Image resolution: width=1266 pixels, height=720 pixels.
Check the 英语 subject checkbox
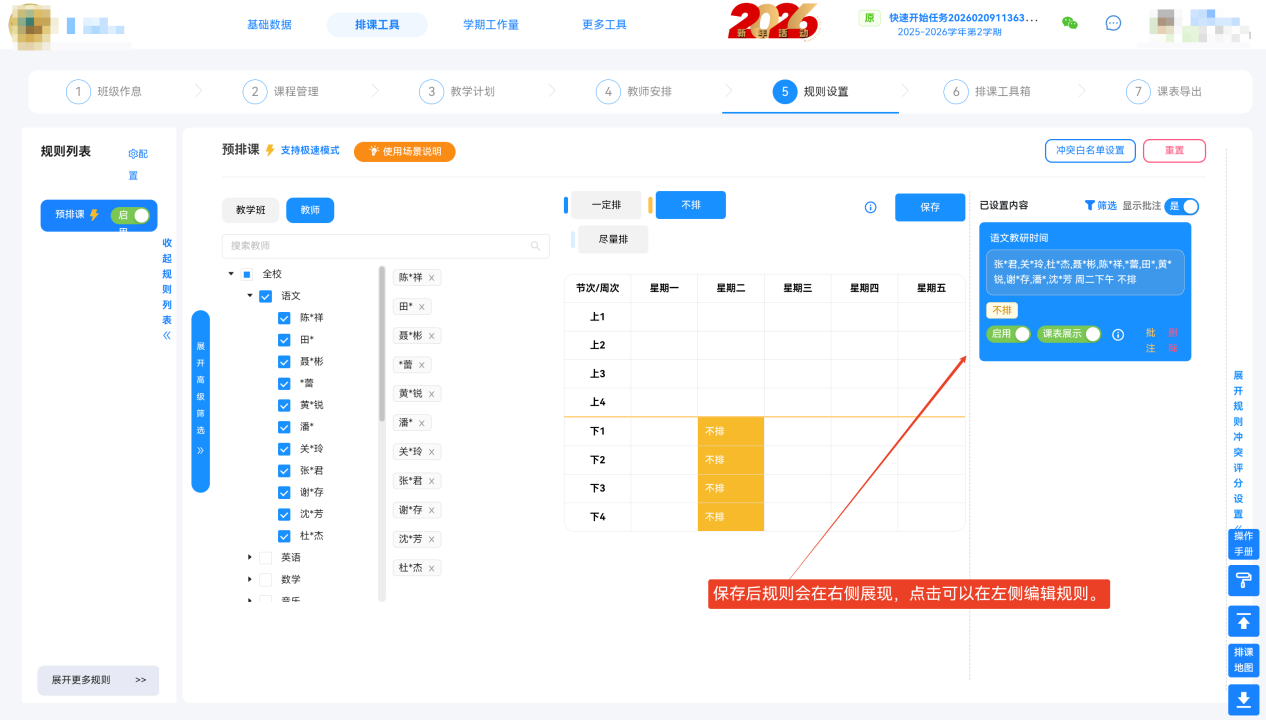(x=266, y=557)
